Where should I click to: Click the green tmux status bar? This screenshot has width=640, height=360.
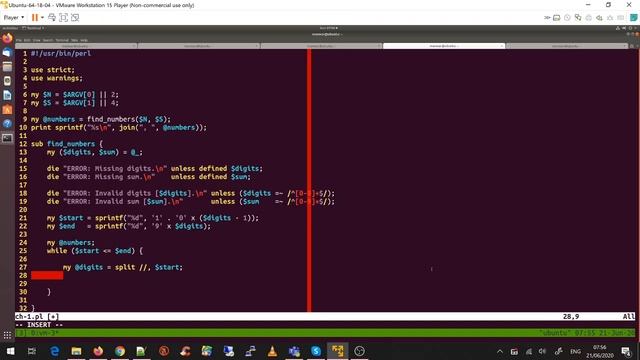(325, 333)
